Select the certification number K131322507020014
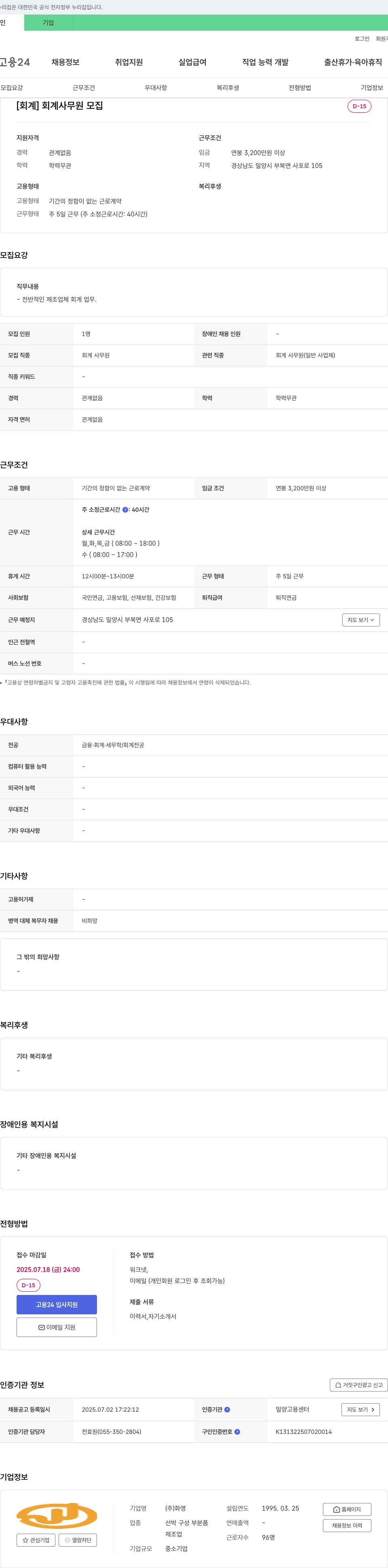Screen dimensions: 388x1568 coord(304,1431)
